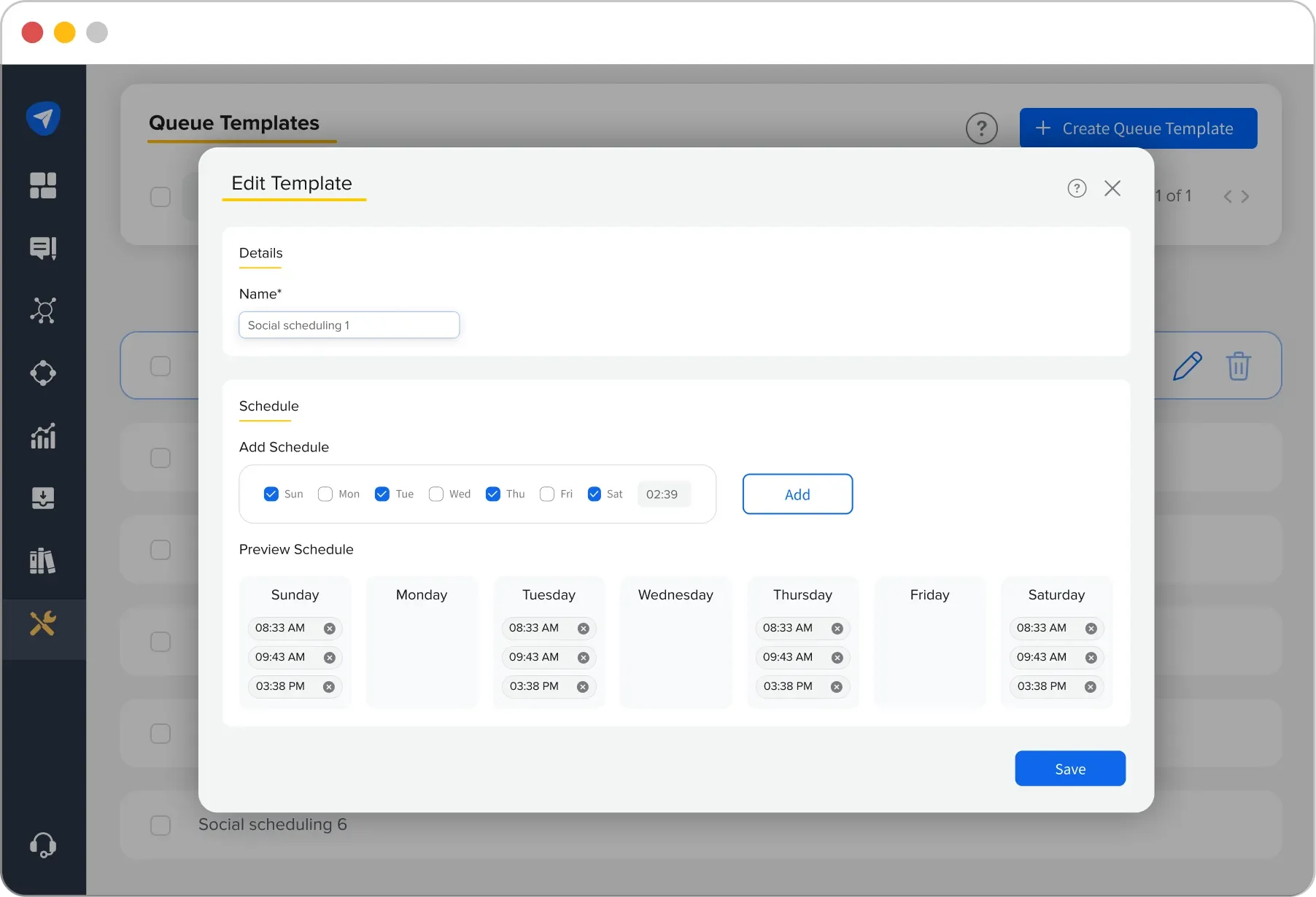Click the network connections sidebar icon

(x=43, y=311)
